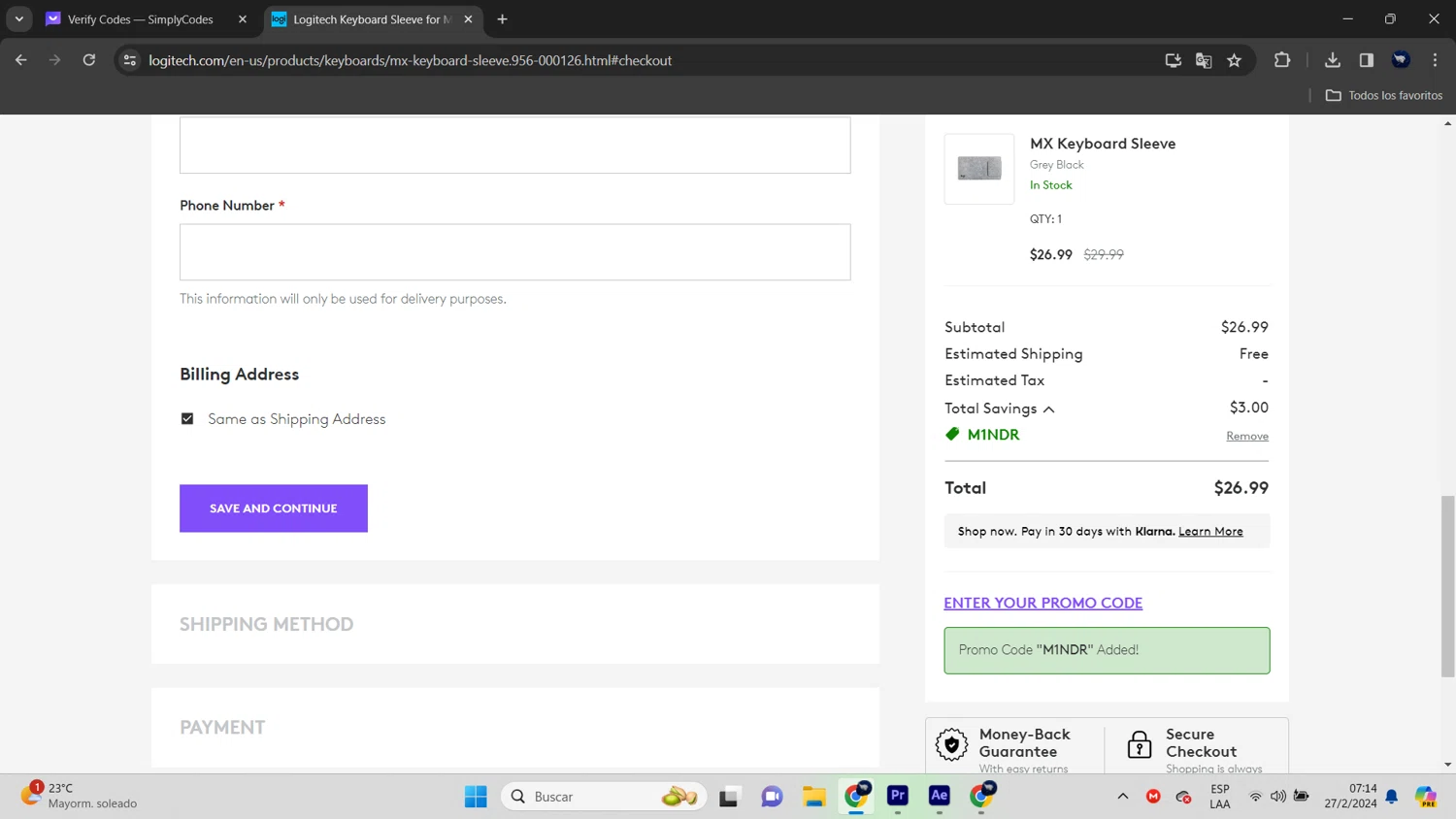Click the Money-Back Guarantee shield icon

click(x=952, y=744)
